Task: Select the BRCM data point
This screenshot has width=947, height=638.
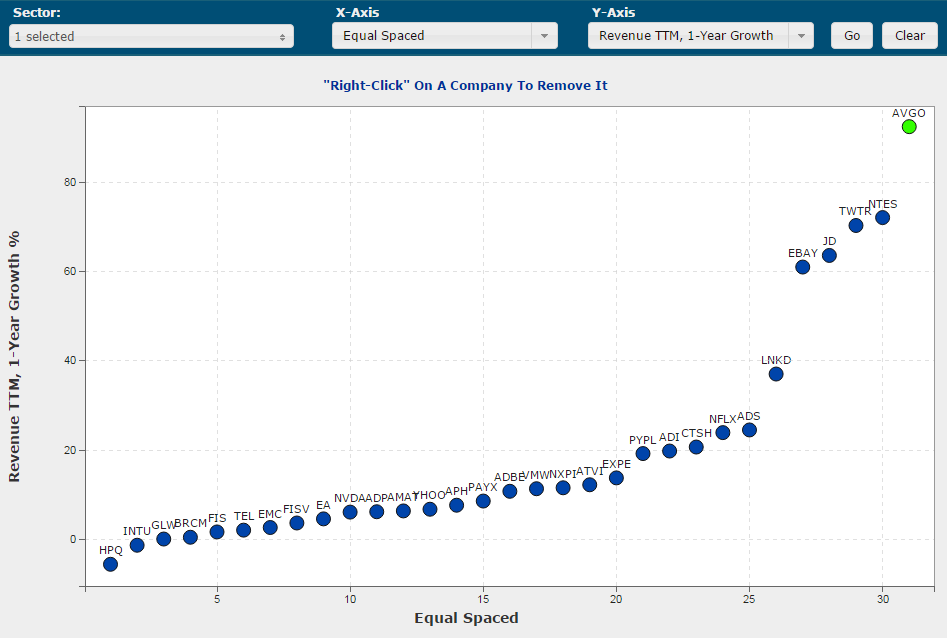Action: [190, 537]
